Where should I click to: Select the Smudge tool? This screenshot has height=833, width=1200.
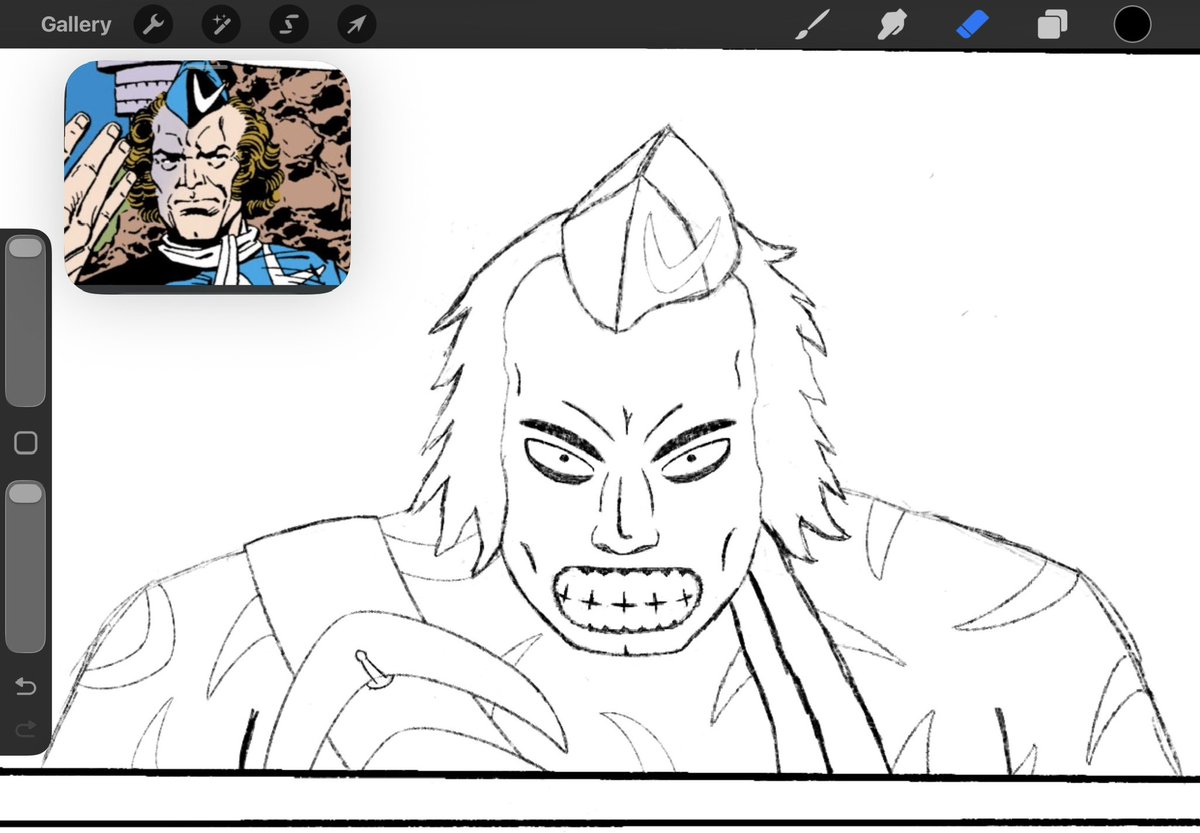891,25
